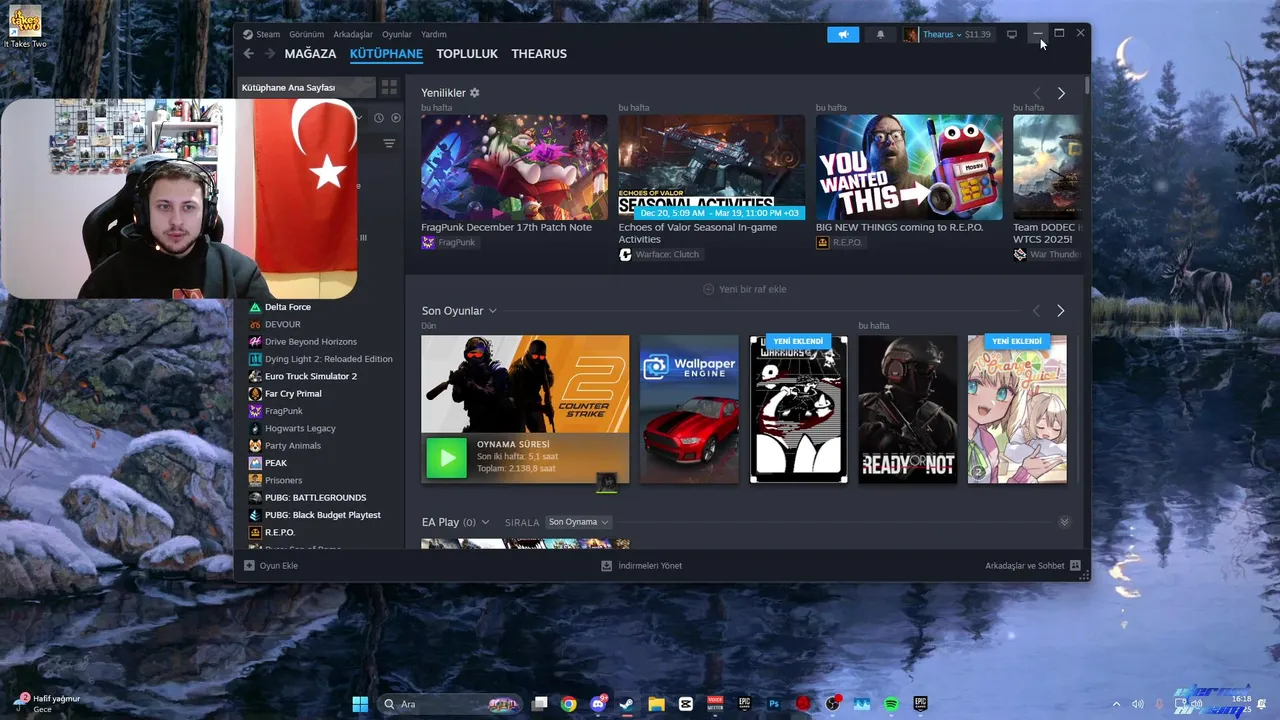Show next Yenilikler news items
The width and height of the screenshot is (1280, 720).
coord(1061,93)
